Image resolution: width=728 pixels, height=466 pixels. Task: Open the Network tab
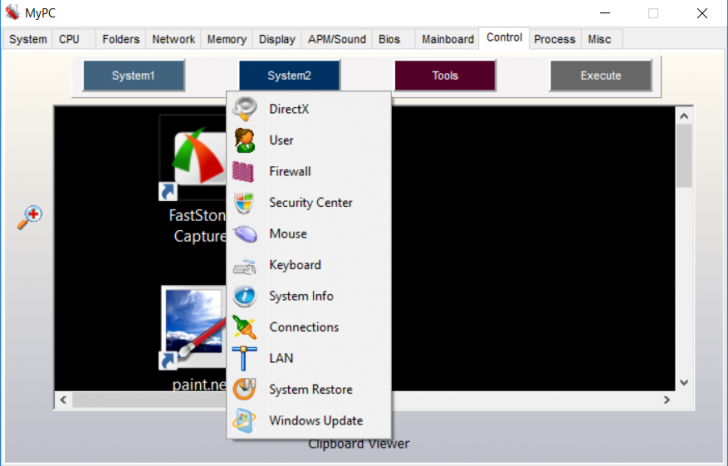coord(173,39)
